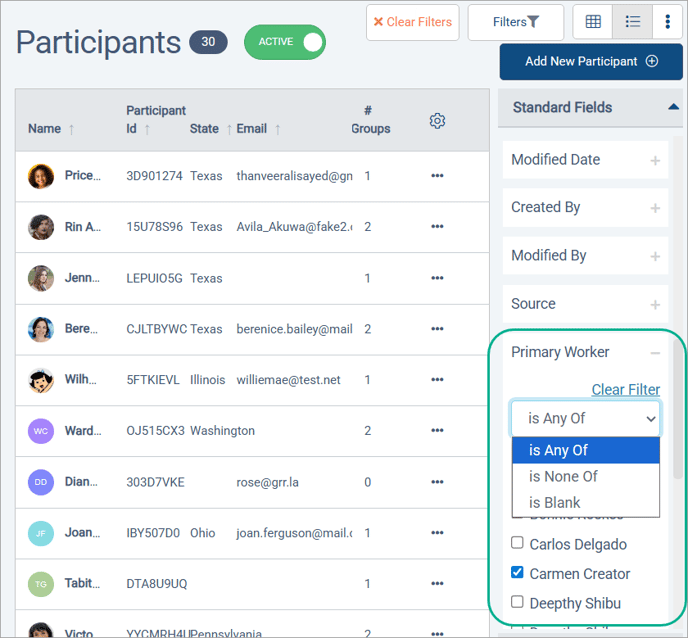Click the 'is Any Of' combo box
Image resolution: width=688 pixels, height=638 pixels.
pyautogui.click(x=586, y=419)
